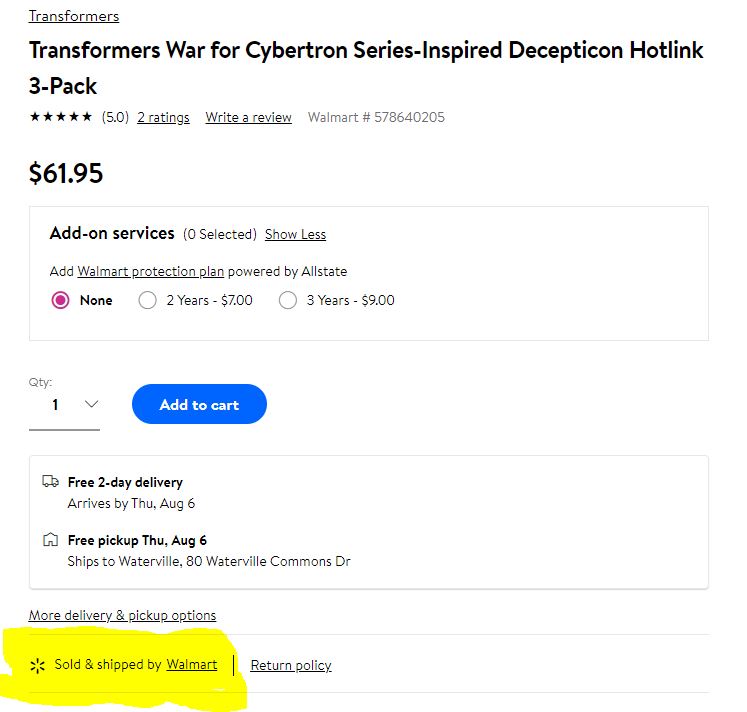Choose the 3 Years - $9.00 plan
This screenshot has width=747, height=712.
pos(288,300)
